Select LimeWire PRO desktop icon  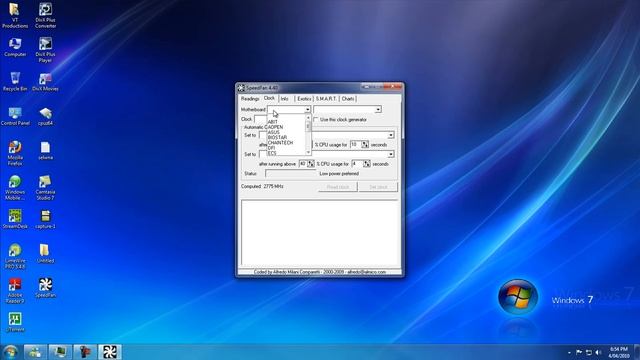click(x=15, y=256)
